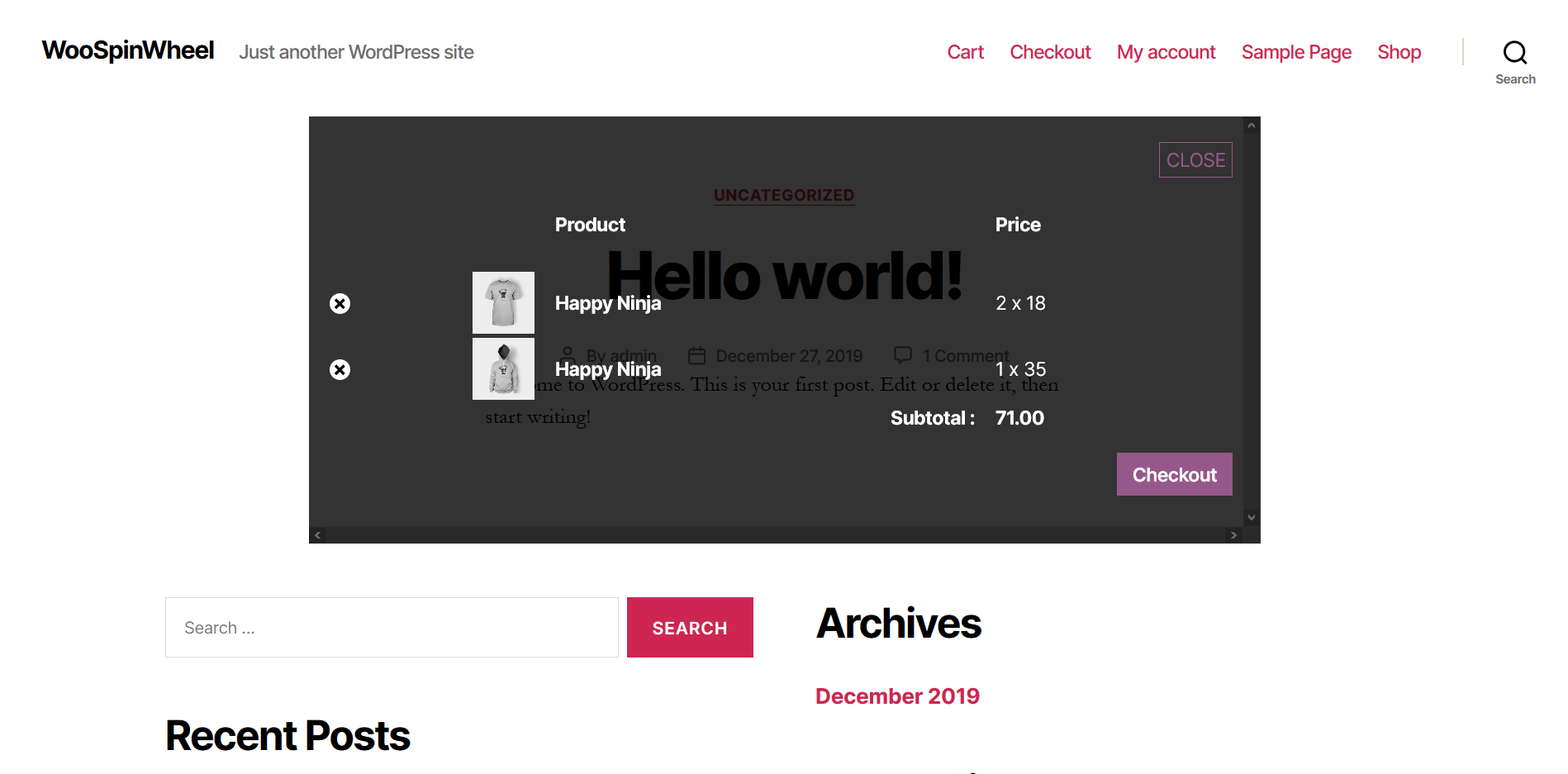Open the My account page
The height and width of the screenshot is (774, 1568).
click(x=1166, y=51)
